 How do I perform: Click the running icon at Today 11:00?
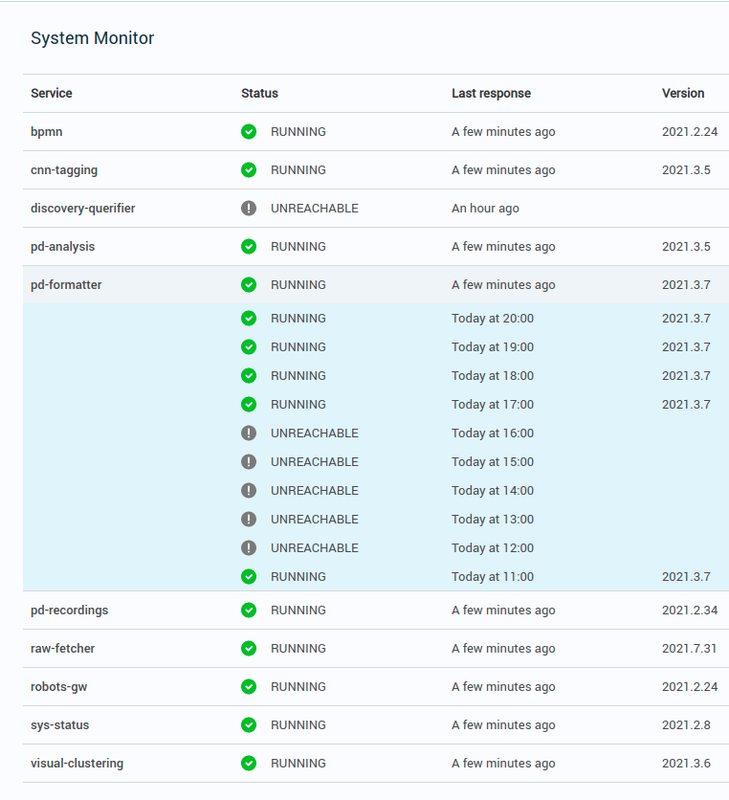pos(248,577)
